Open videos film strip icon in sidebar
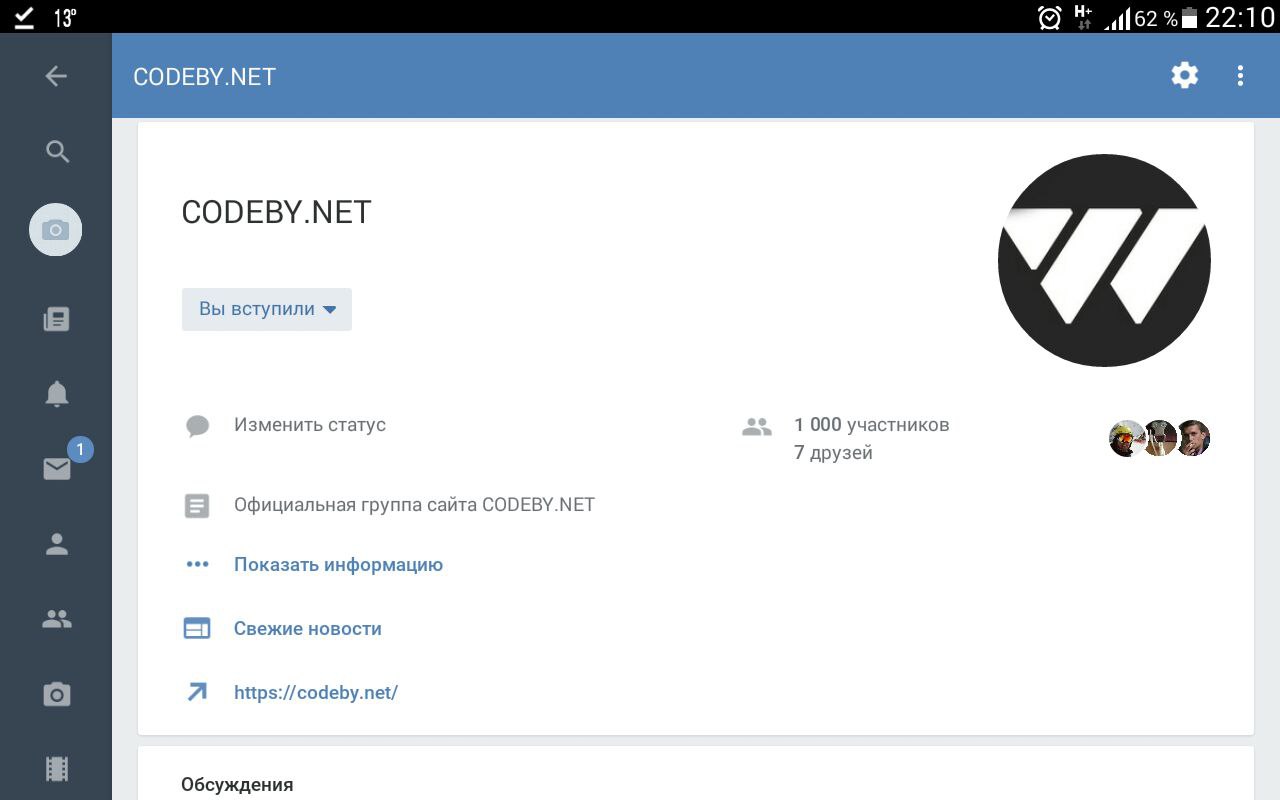The height and width of the screenshot is (800, 1280). click(x=57, y=768)
